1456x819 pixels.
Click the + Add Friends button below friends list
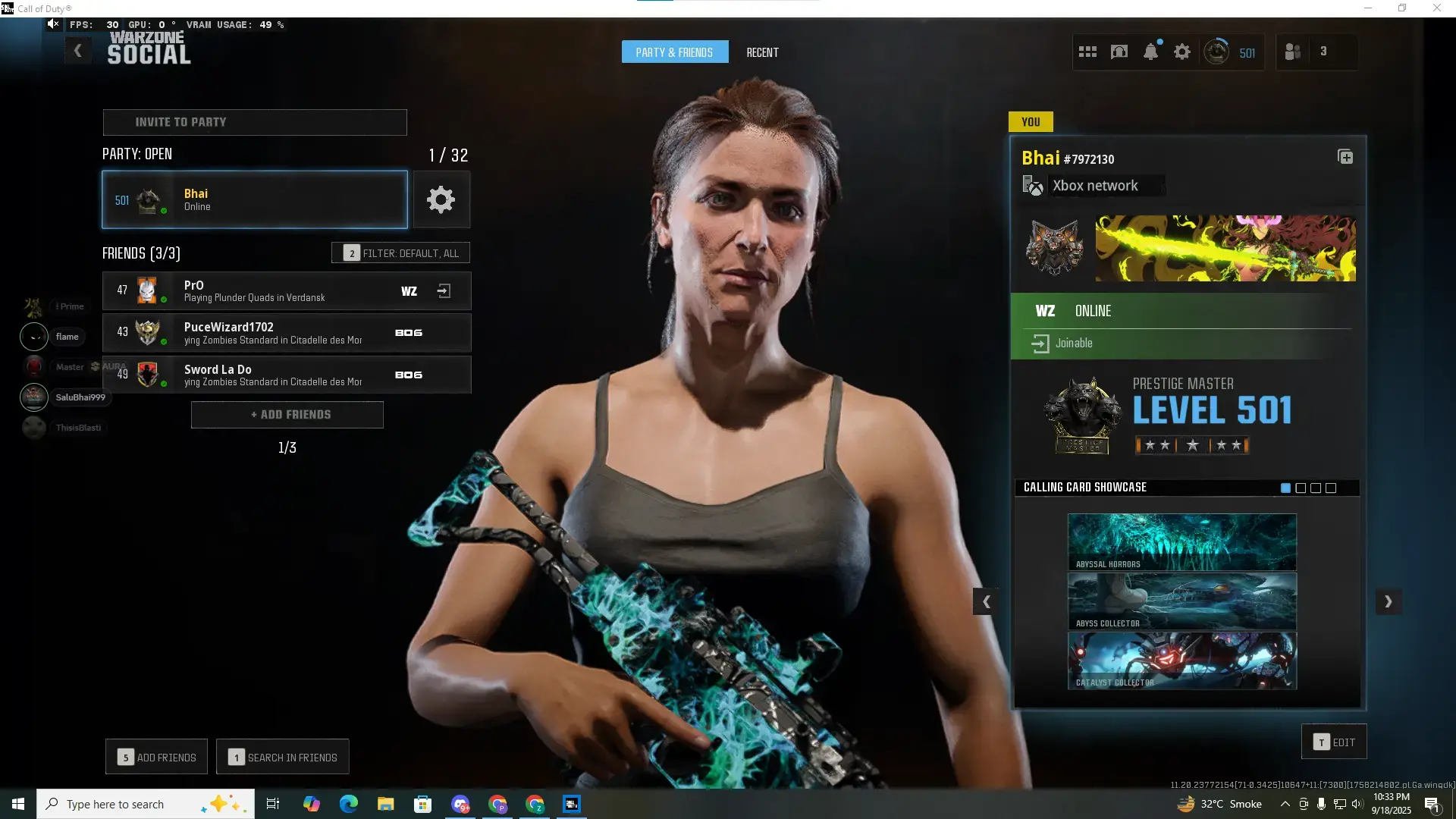coord(287,415)
